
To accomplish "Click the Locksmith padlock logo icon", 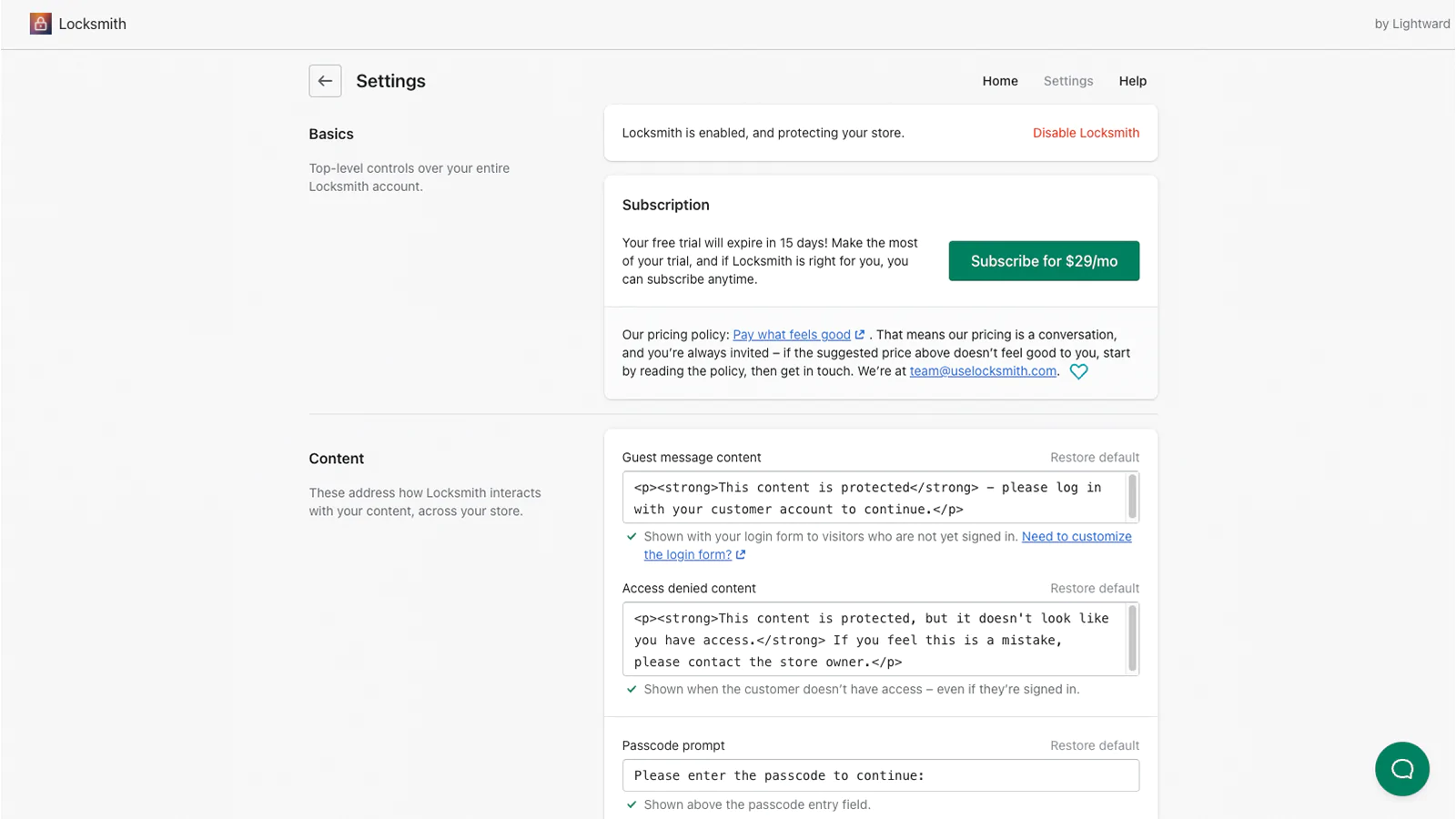I will tap(40, 24).
